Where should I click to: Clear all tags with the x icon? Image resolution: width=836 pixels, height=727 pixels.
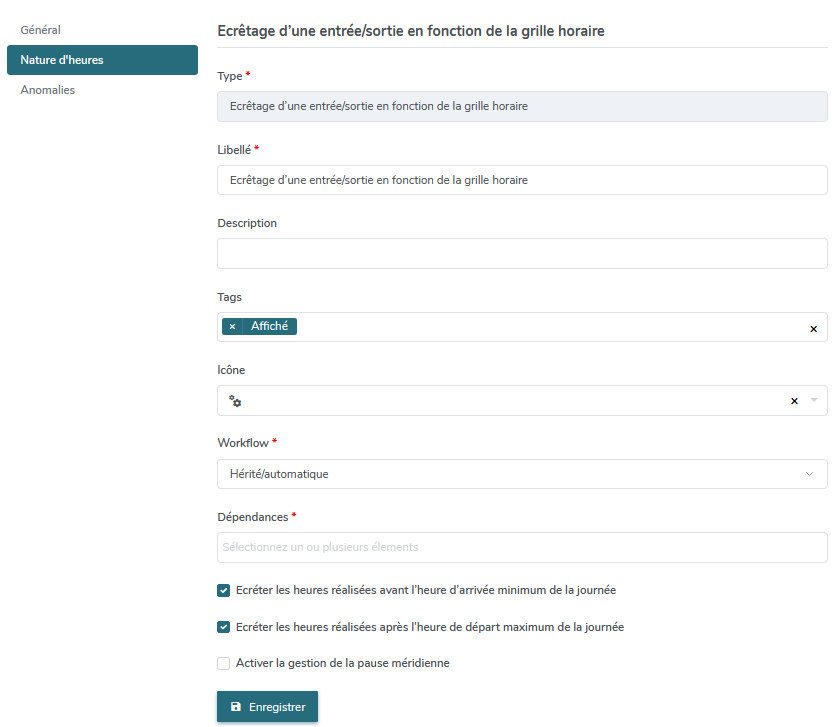[813, 329]
